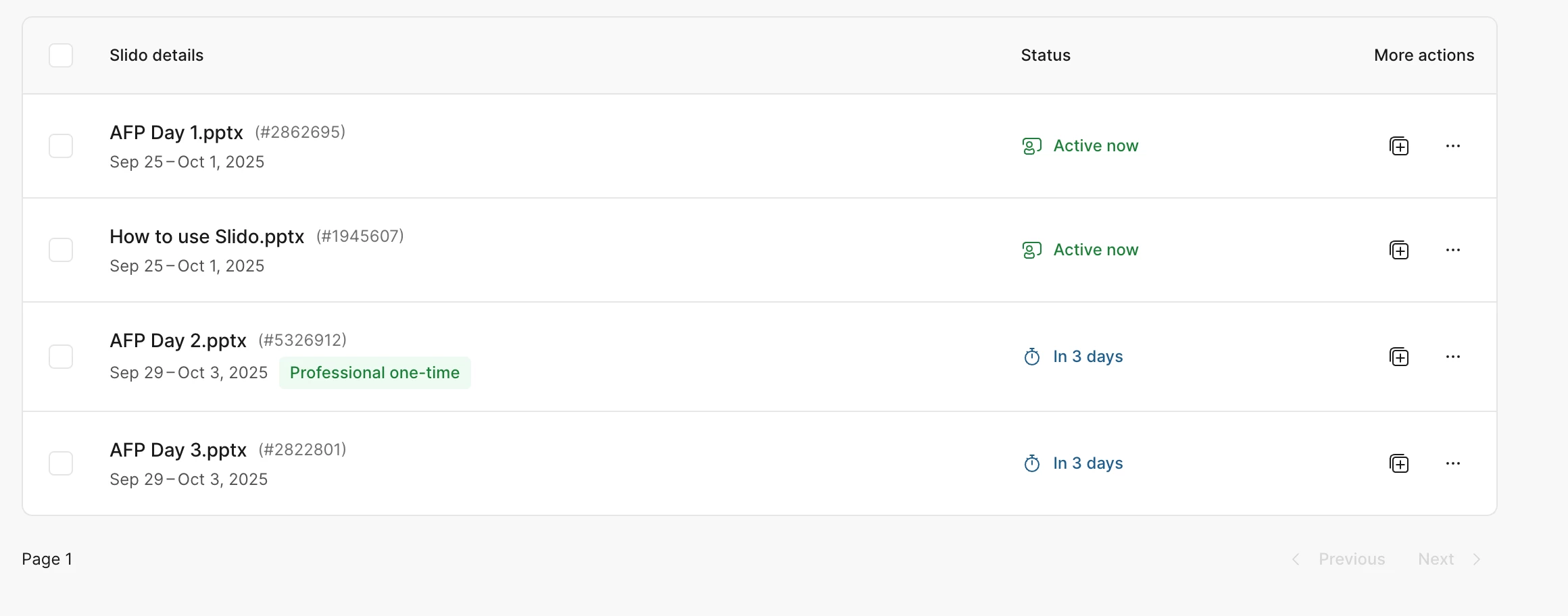Click Active now icon for AFP Day 1.pptx
The image size is (1568, 616).
1031,146
